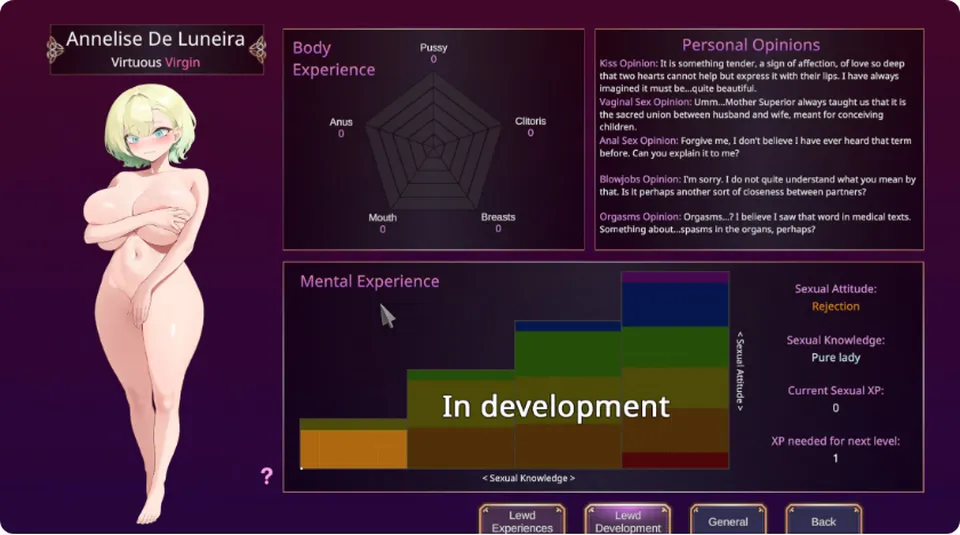Click the In development overlay text
The height and width of the screenshot is (535, 960).
click(555, 406)
